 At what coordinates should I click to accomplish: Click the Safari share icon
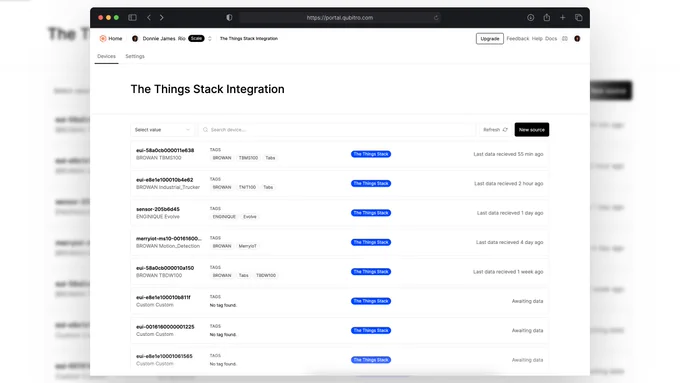coord(546,17)
